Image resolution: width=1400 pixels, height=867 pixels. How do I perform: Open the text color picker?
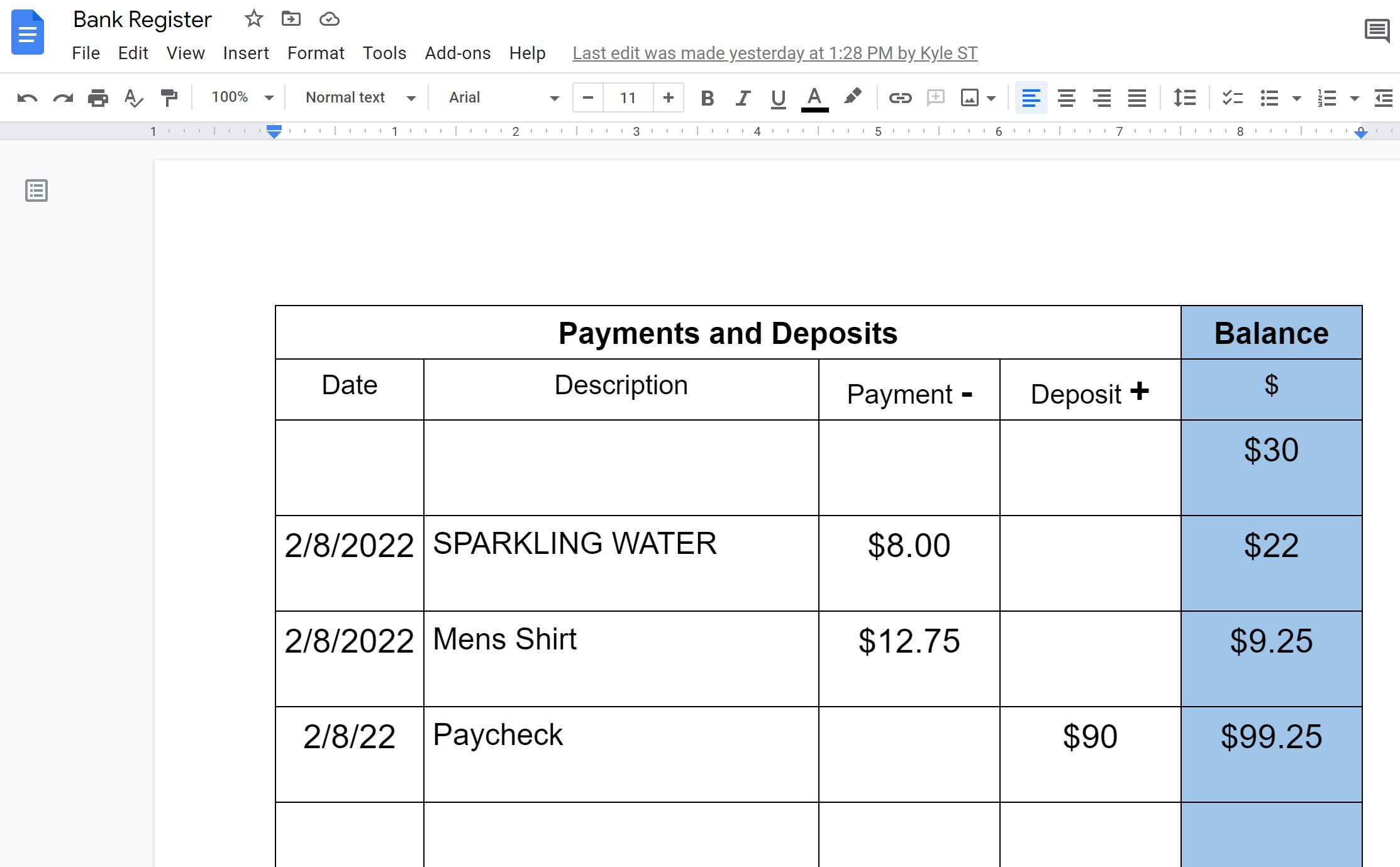(x=814, y=97)
